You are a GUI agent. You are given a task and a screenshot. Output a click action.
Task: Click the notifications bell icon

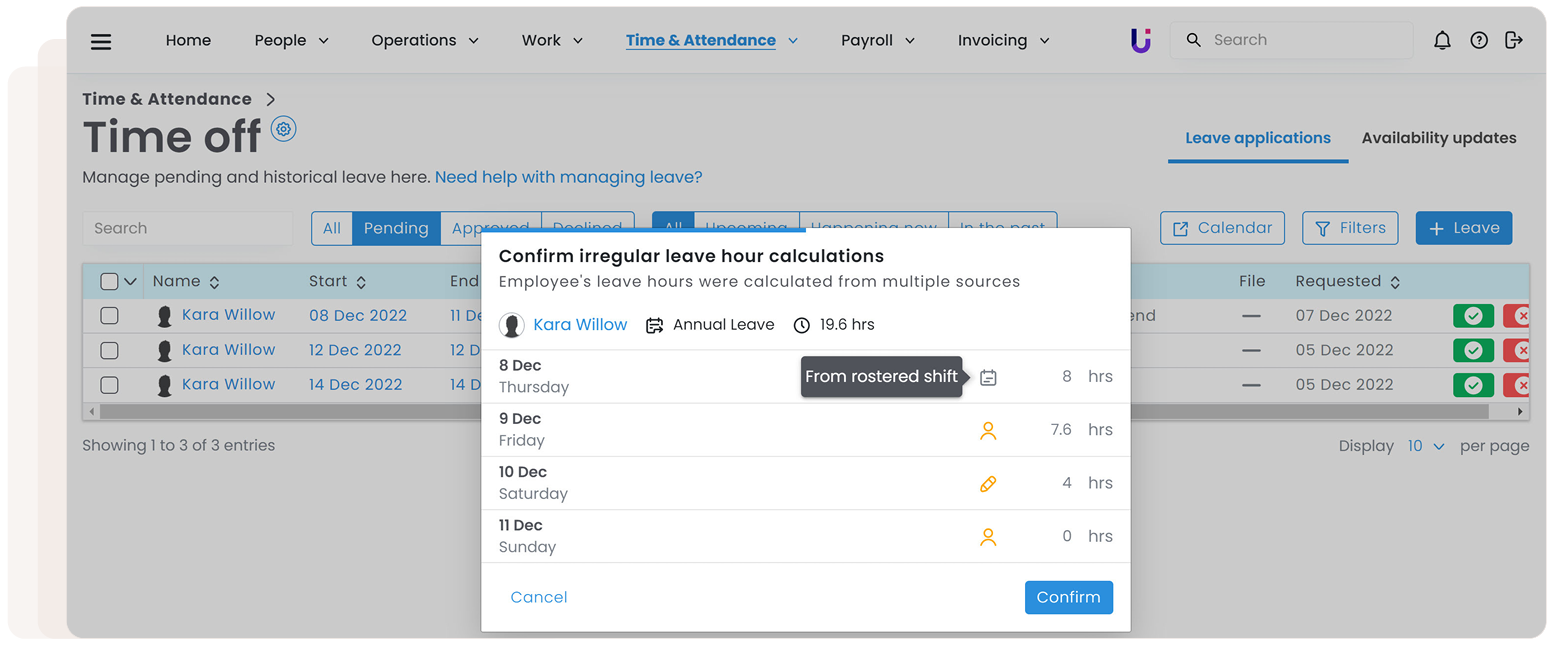point(1442,40)
